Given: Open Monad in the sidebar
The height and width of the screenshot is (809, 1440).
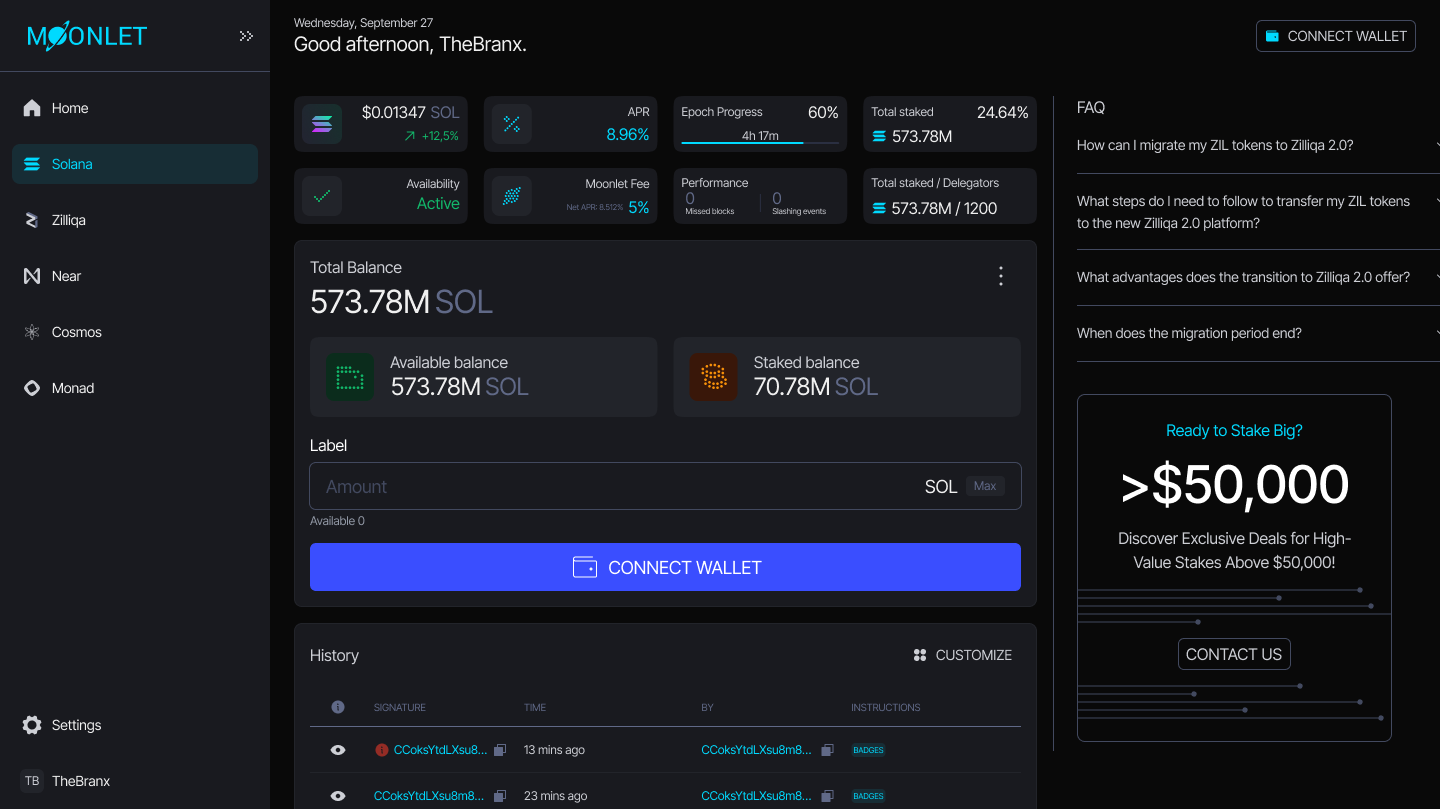Looking at the screenshot, I should pos(135,388).
